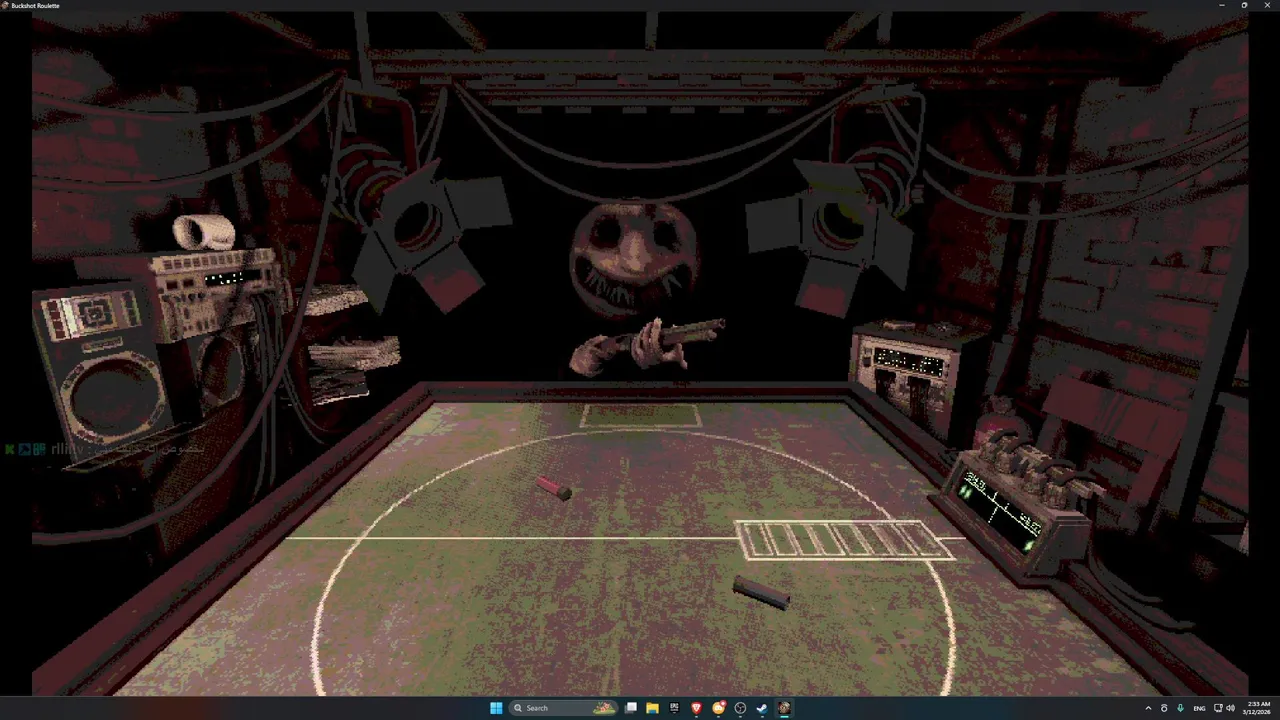Open Epic Games Launcher taskbar icon

click(674, 708)
